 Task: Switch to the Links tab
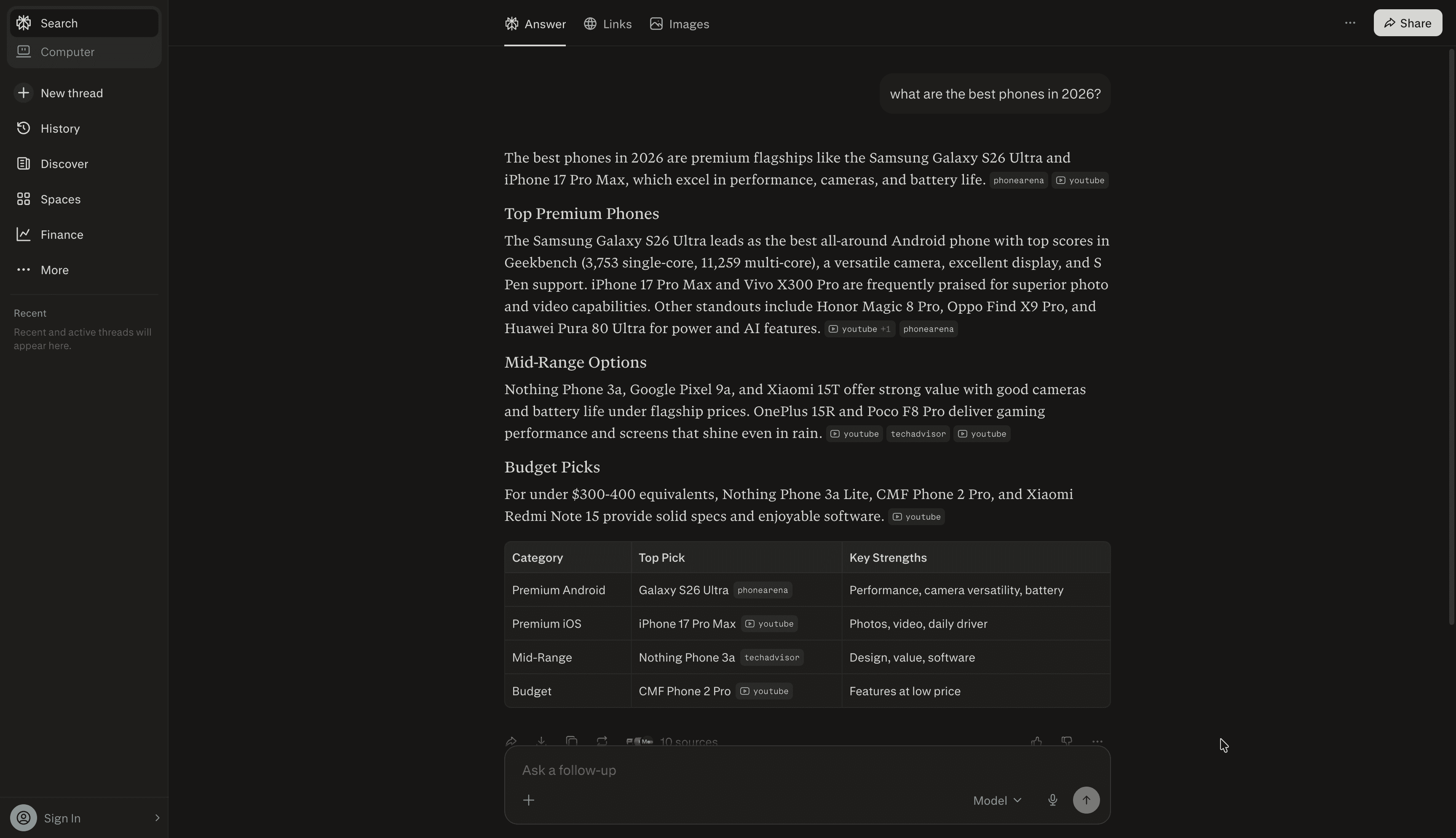click(608, 24)
